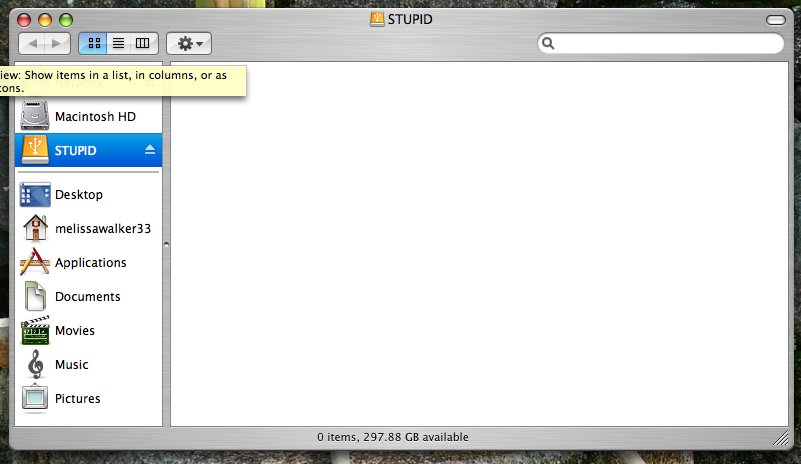Open Pictures label in sidebar
Viewport: 801px width, 464px height.
pos(78,399)
